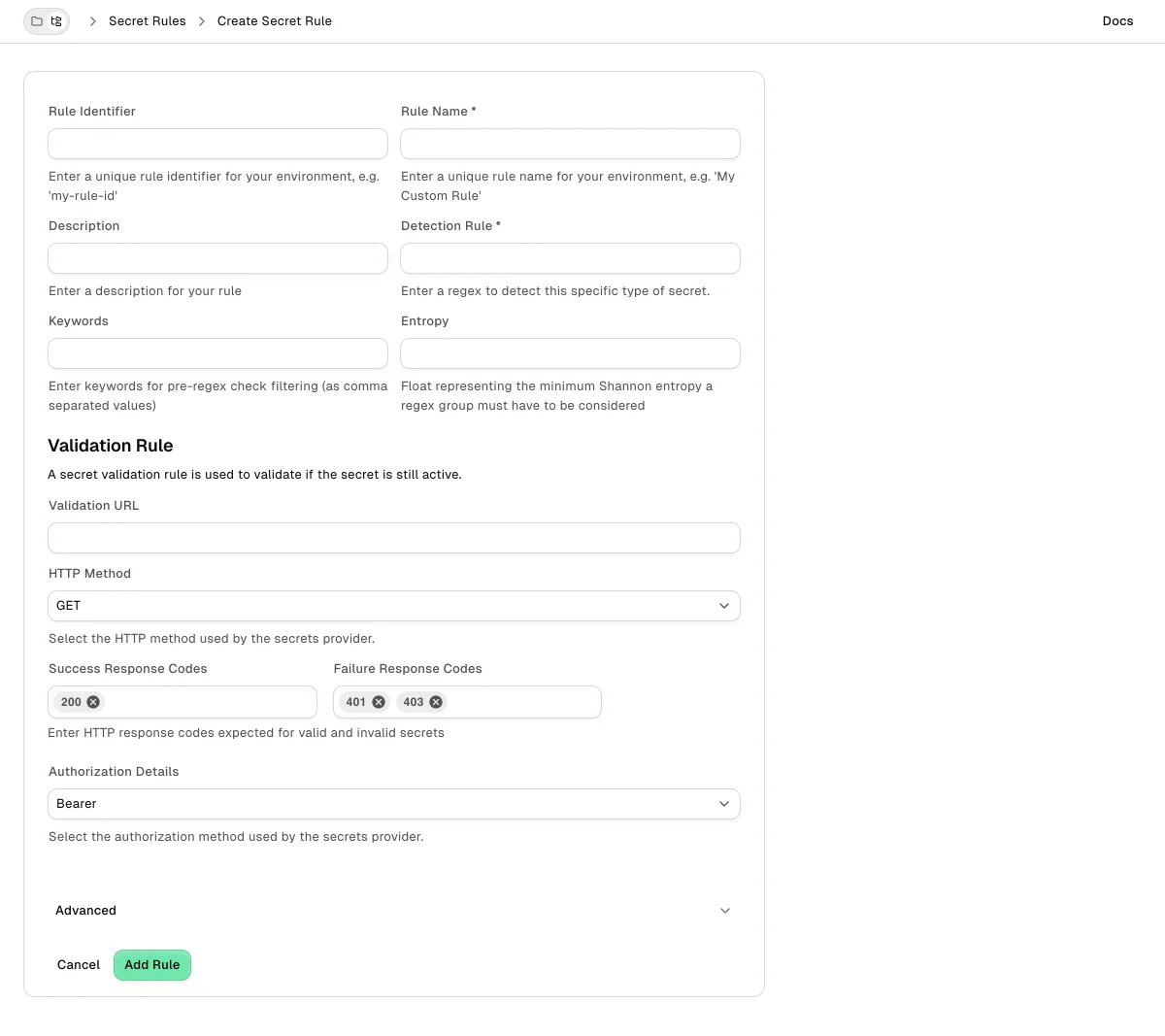Open the HTTP Method dropdown
Image resolution: width=1165 pixels, height=1036 pixels.
(394, 606)
